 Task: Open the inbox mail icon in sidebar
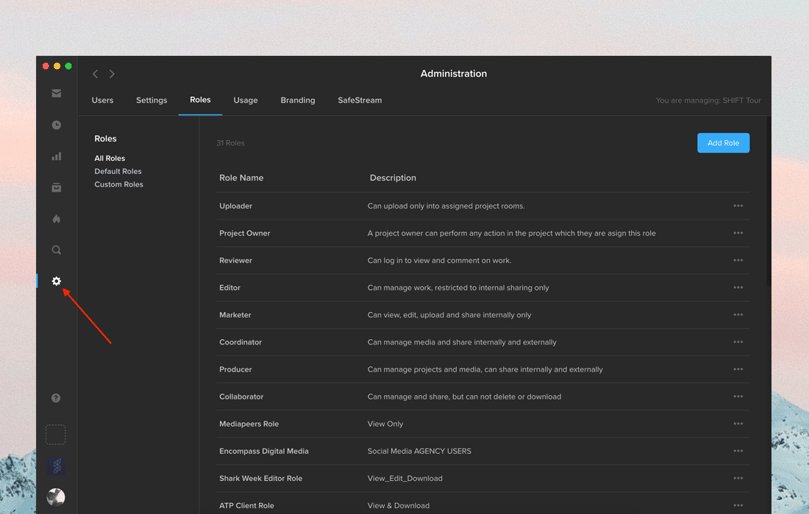(56, 93)
